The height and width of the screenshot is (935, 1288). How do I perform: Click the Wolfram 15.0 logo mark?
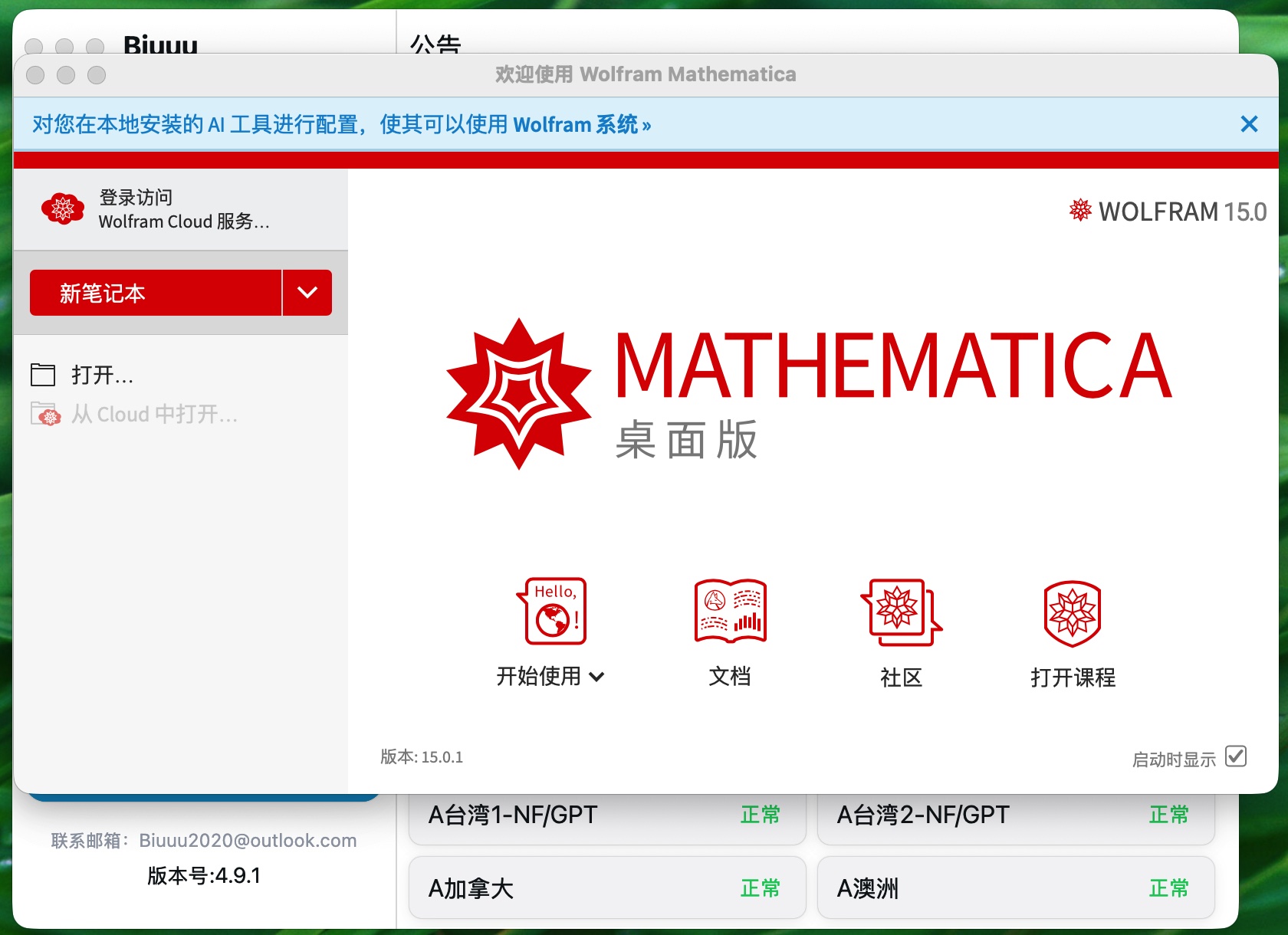(x=1080, y=210)
